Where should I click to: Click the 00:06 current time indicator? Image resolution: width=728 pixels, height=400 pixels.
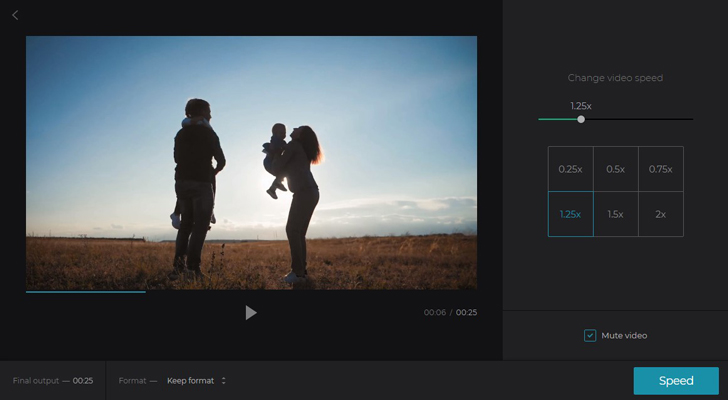(434, 313)
